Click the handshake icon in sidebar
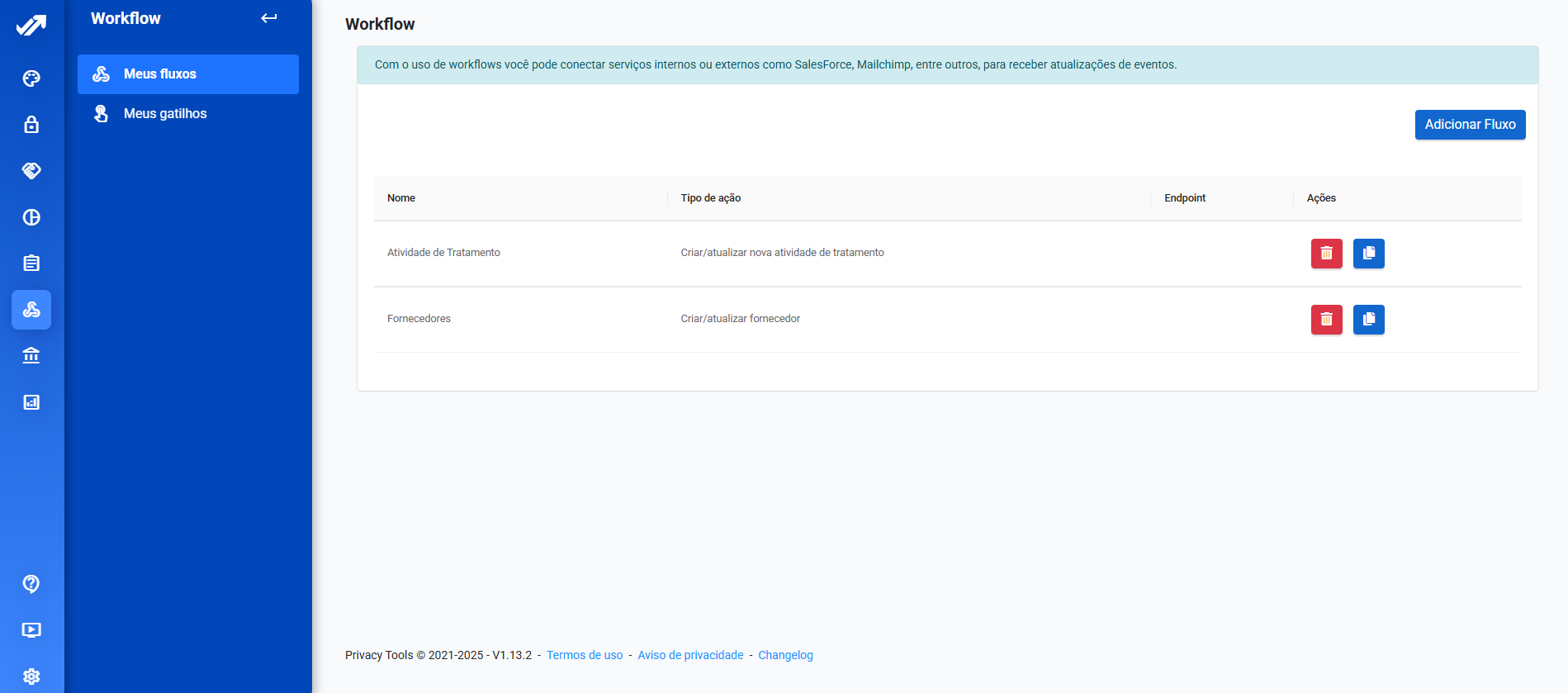Screen dimensions: 1568x693 pos(31,171)
